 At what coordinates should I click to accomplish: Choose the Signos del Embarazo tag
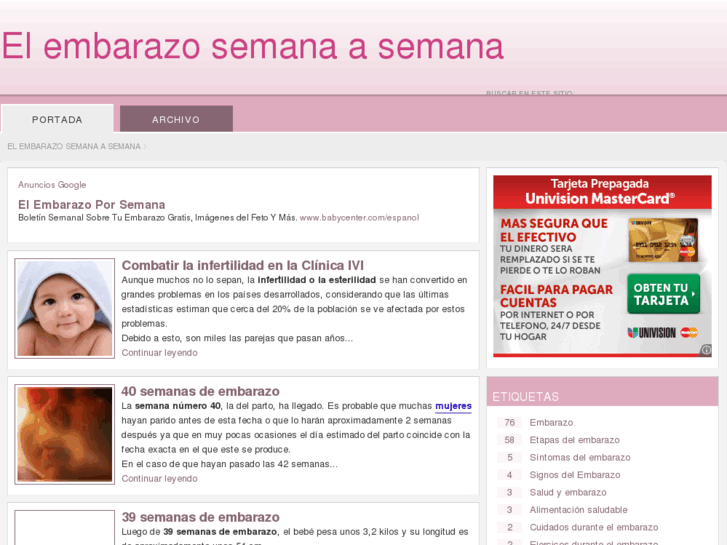pyautogui.click(x=575, y=475)
